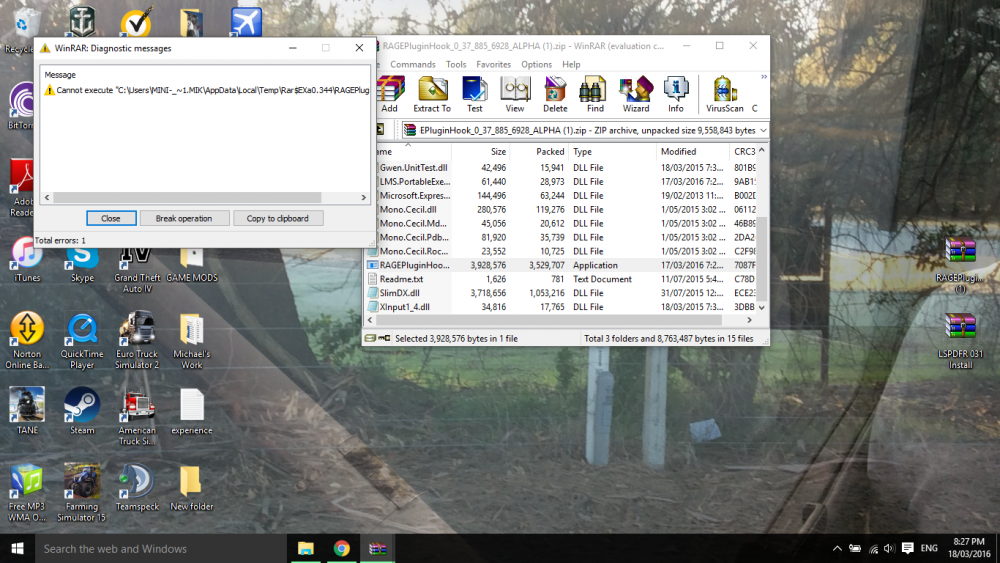Open the Favorites menu

coord(493,64)
